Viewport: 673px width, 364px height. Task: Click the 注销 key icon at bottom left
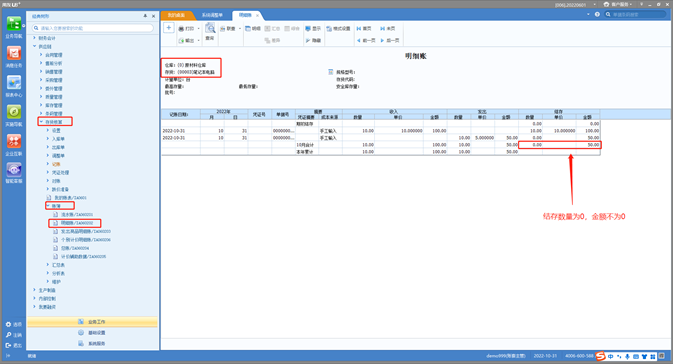[x=8, y=335]
